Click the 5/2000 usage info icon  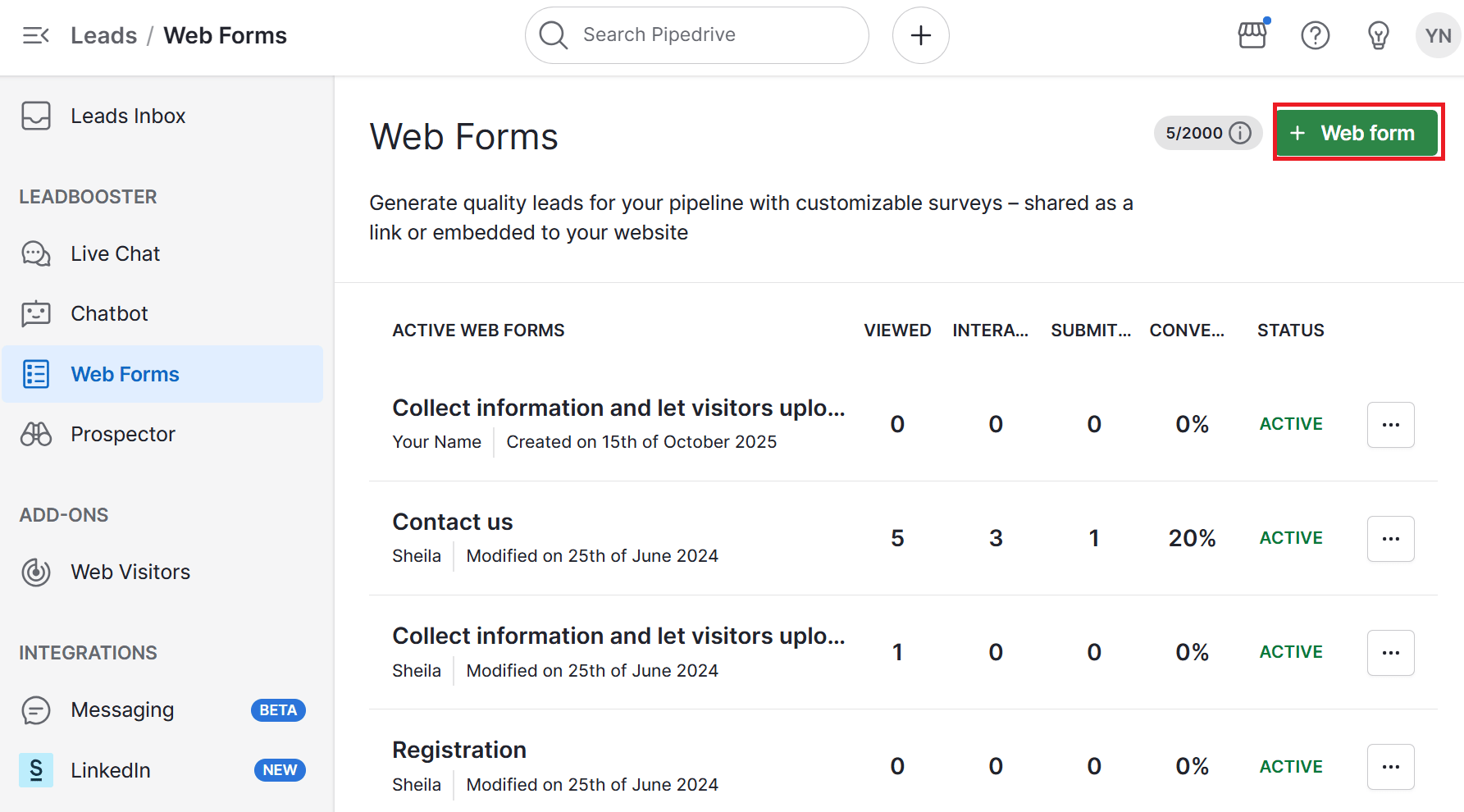click(1240, 132)
